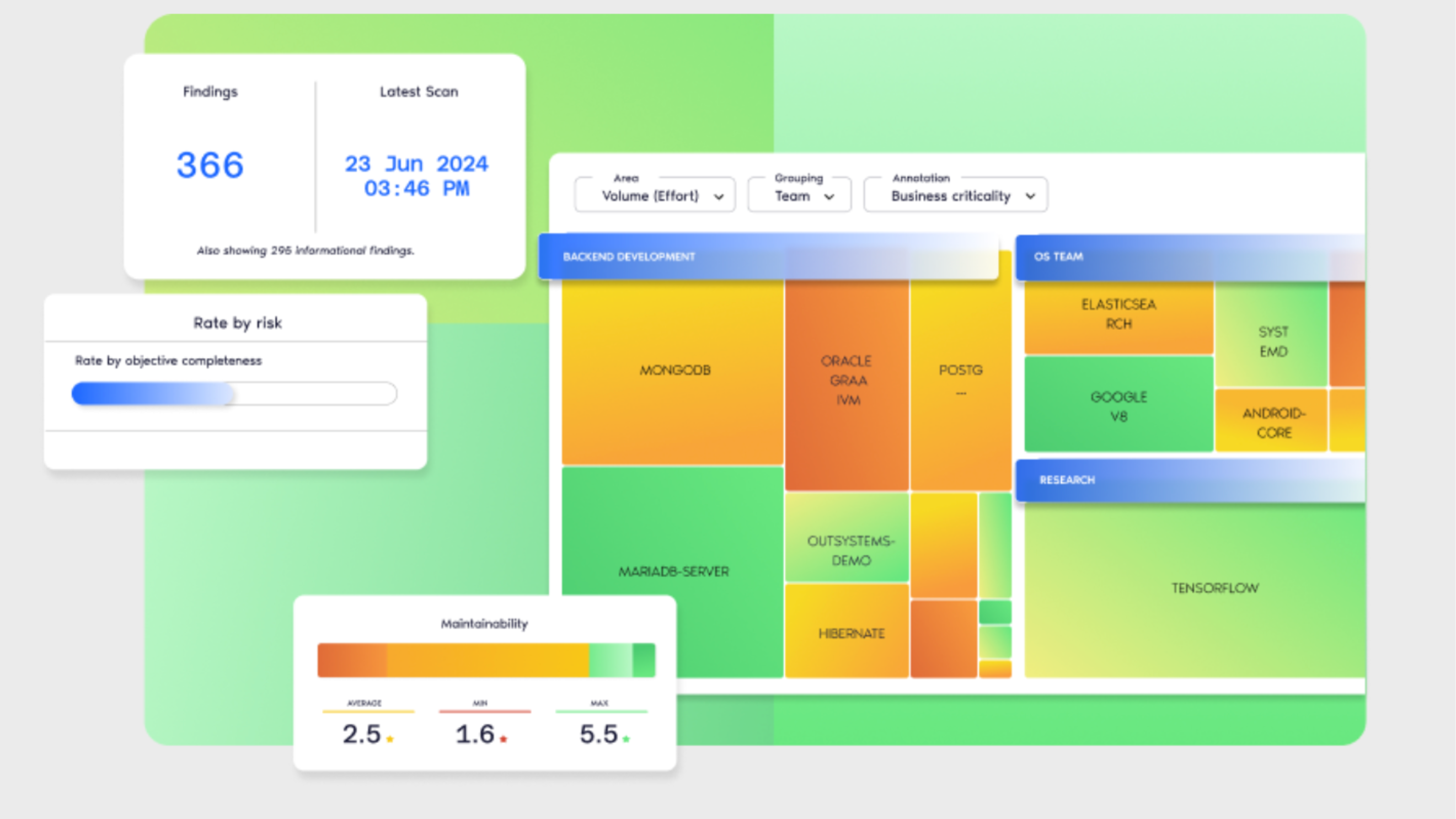1456x819 pixels.
Task: Open the ELASTICSEARCH tile
Action: [x=1118, y=317]
